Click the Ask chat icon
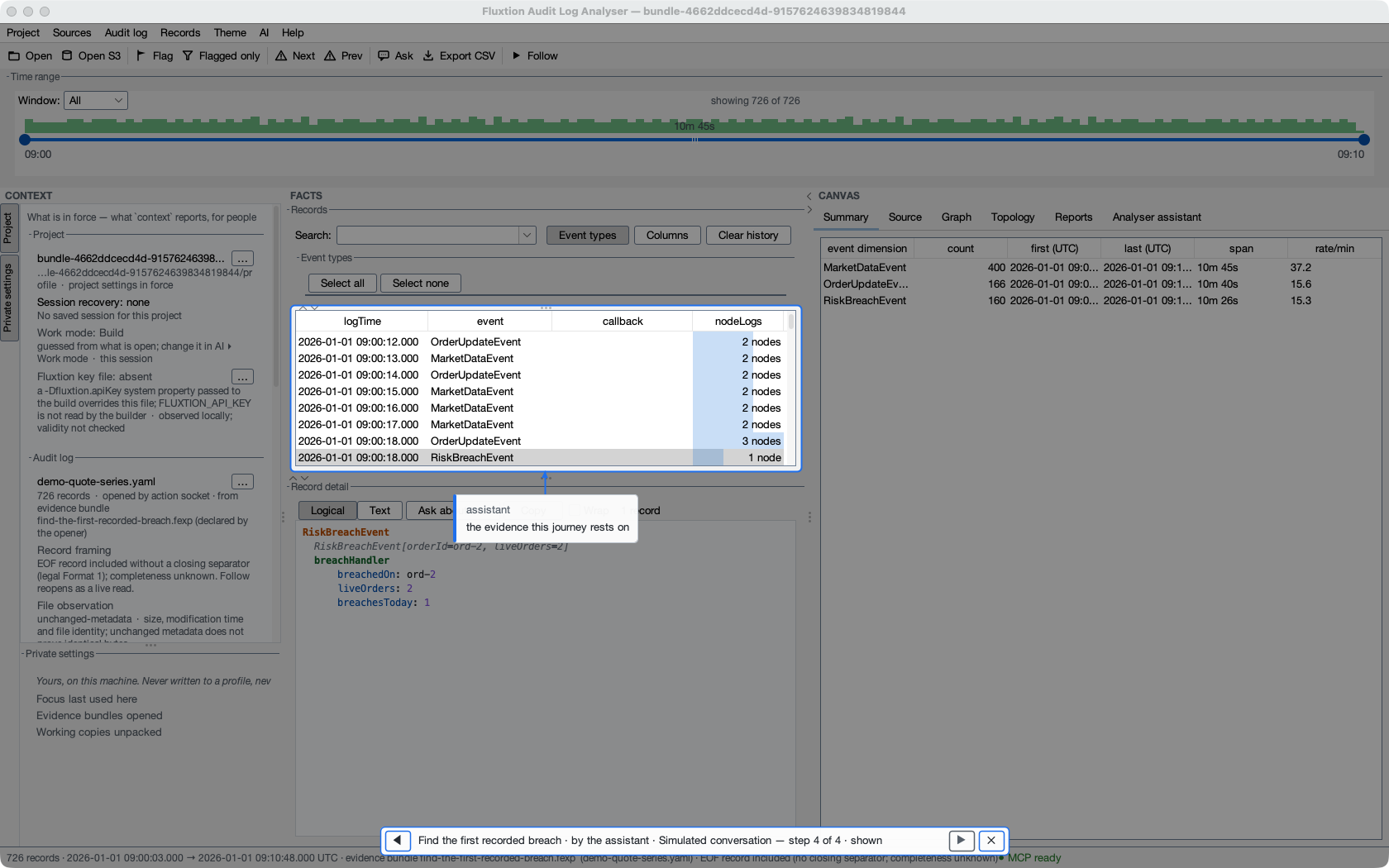 pos(384,55)
